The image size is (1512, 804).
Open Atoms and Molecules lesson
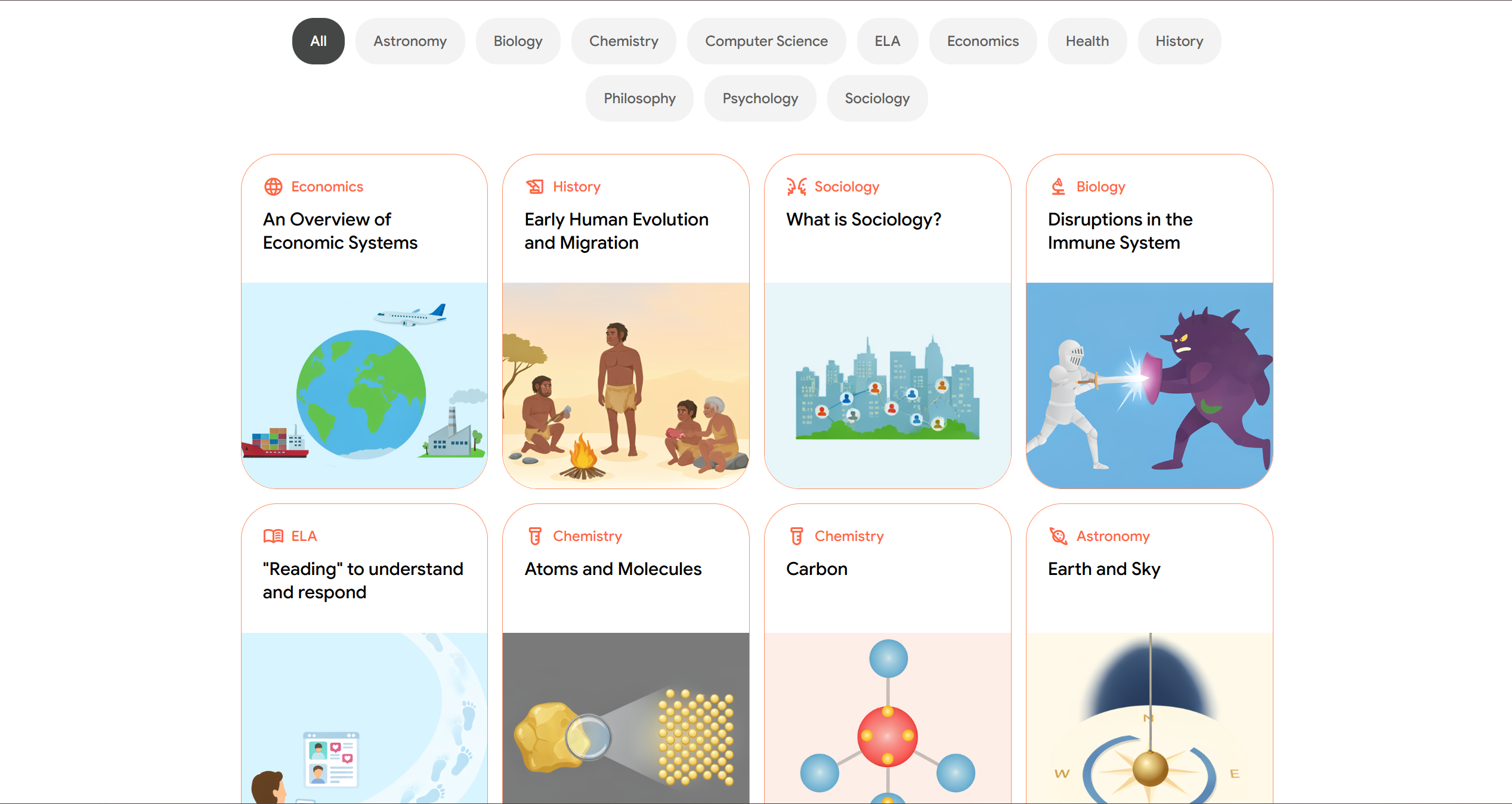tap(613, 569)
